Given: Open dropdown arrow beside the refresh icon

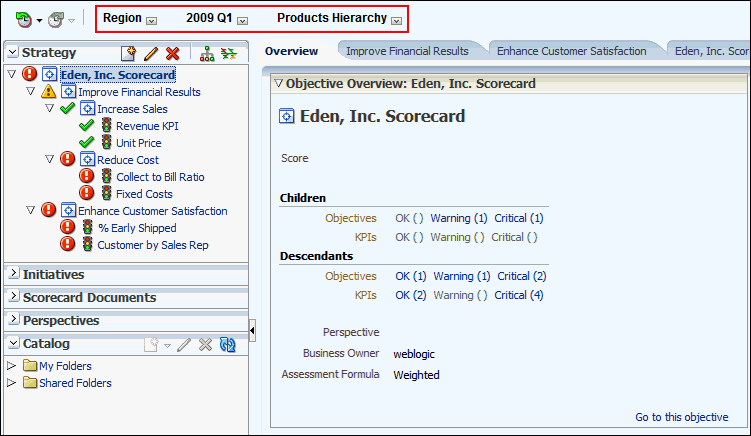Looking at the screenshot, I should coord(39,21).
